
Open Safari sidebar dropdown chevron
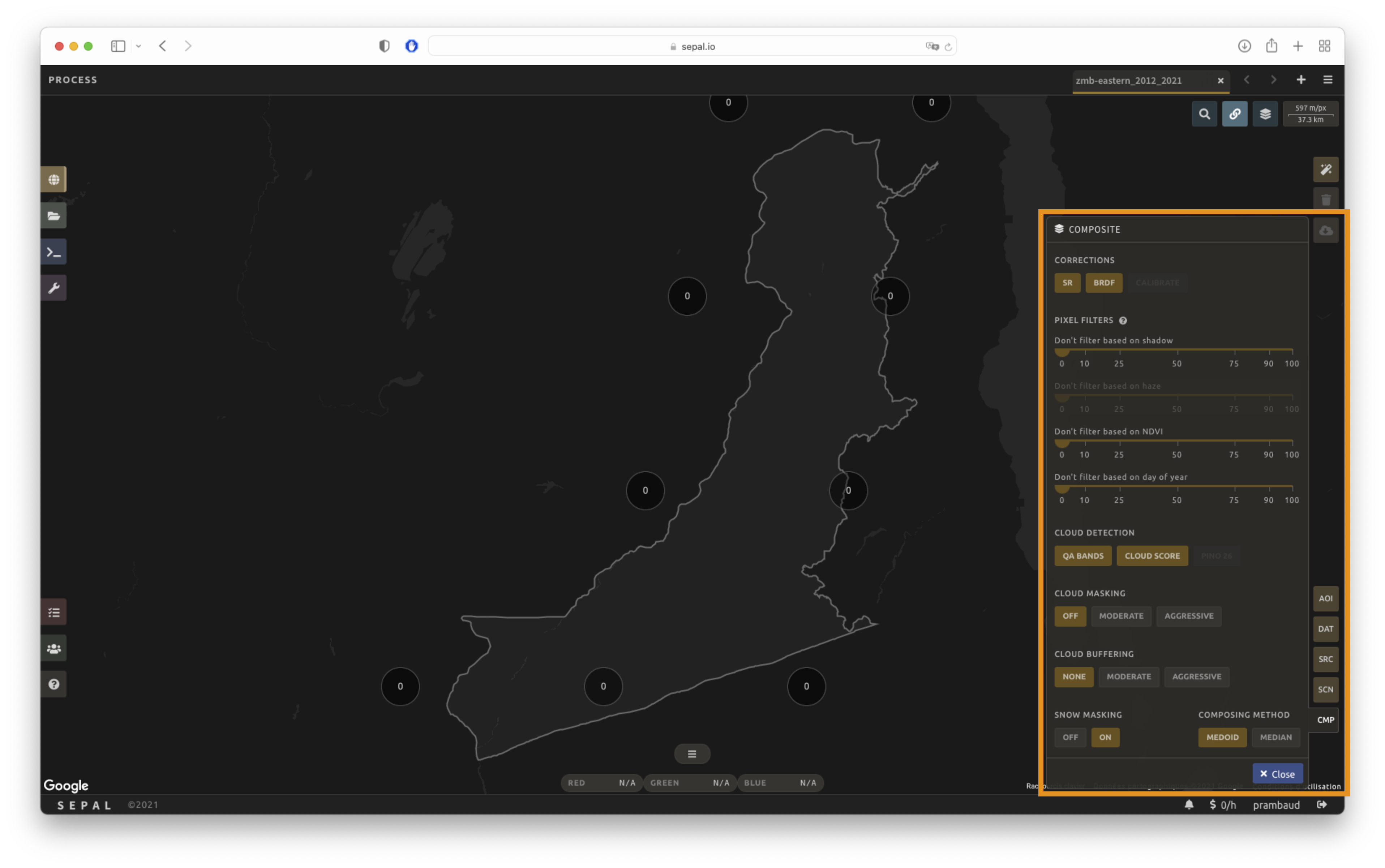[138, 46]
